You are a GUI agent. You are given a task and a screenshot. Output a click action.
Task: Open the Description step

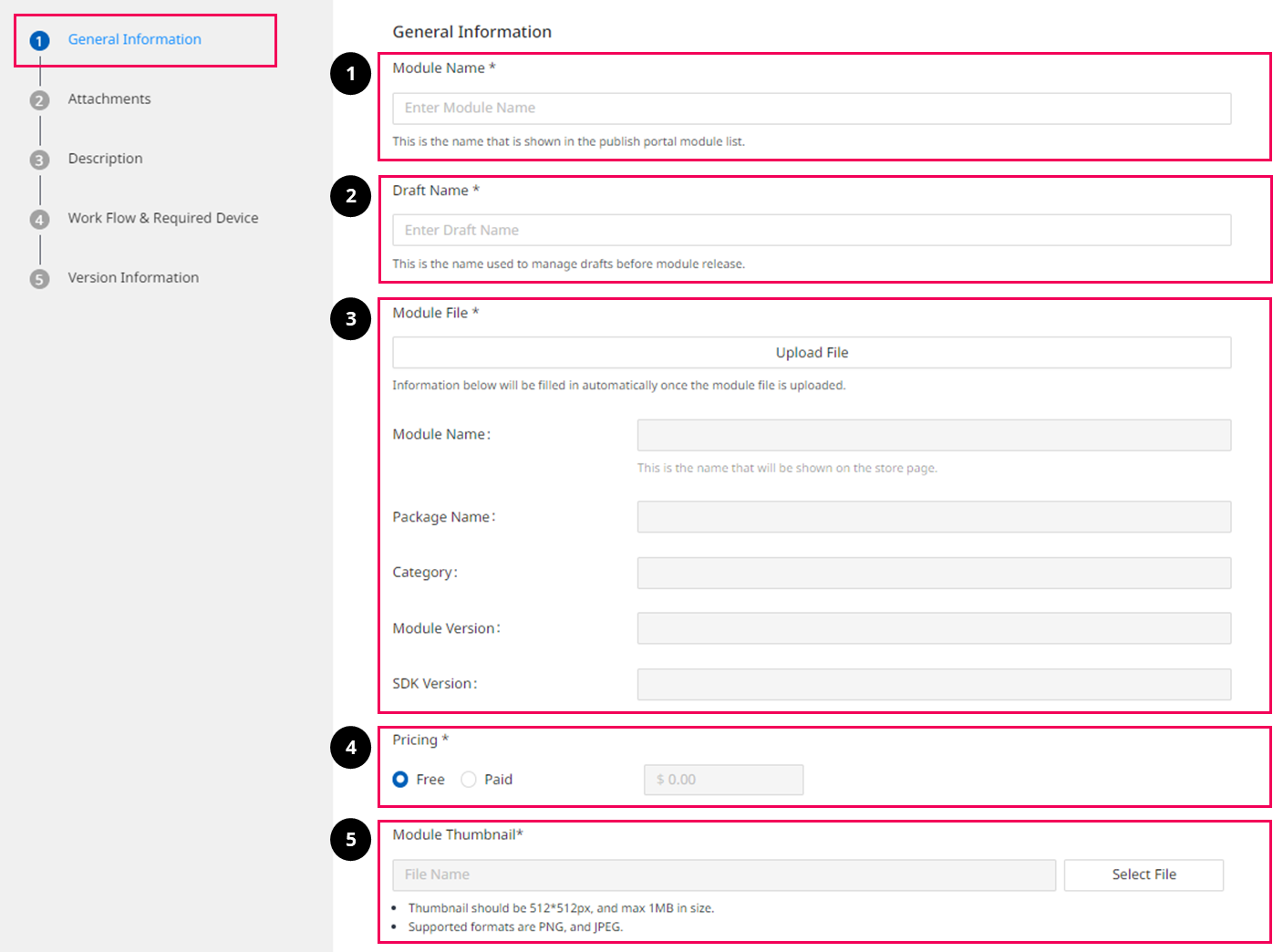click(x=105, y=158)
